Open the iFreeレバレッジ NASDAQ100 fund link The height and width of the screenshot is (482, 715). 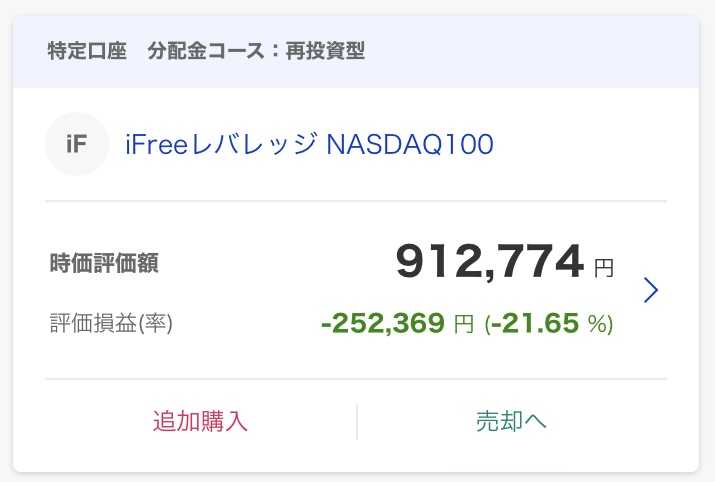(309, 144)
